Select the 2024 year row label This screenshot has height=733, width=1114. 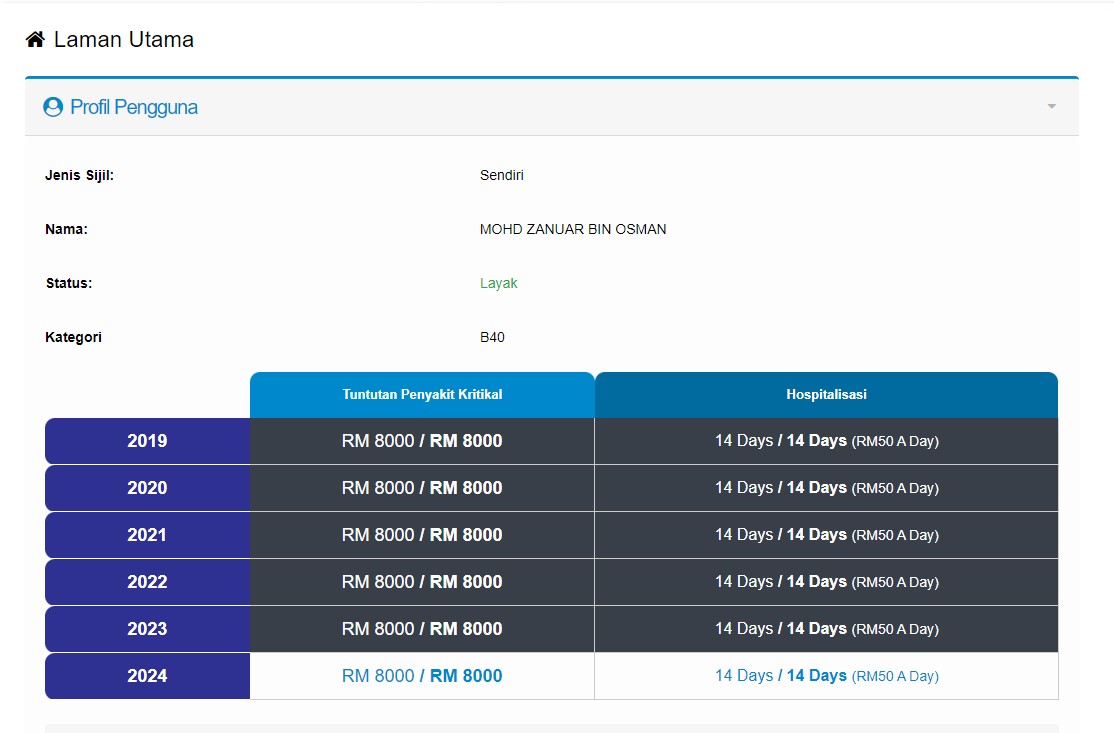tap(147, 675)
